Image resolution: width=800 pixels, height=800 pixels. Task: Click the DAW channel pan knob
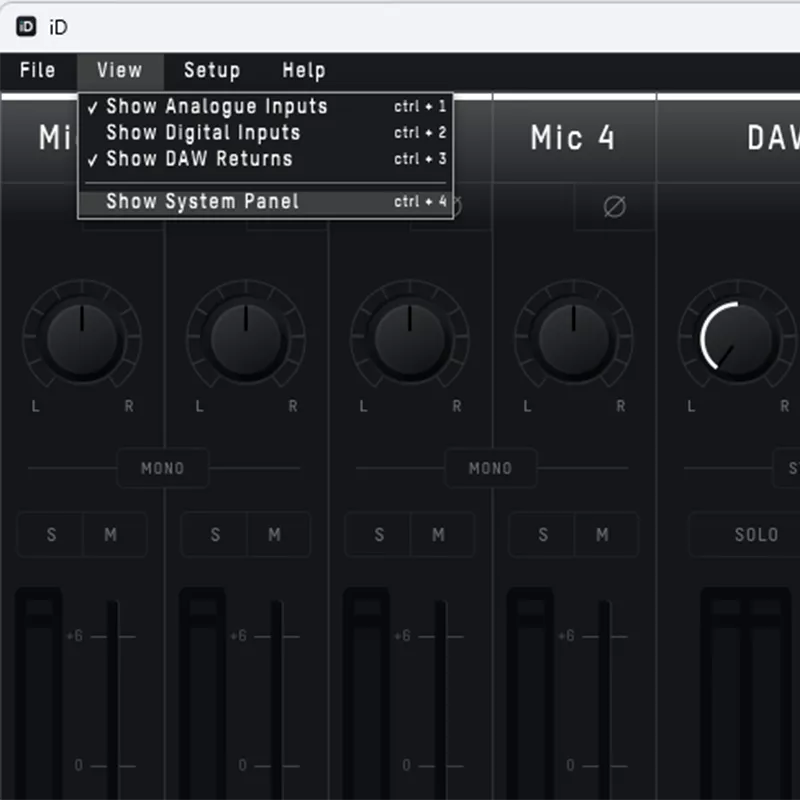pyautogui.click(x=737, y=338)
